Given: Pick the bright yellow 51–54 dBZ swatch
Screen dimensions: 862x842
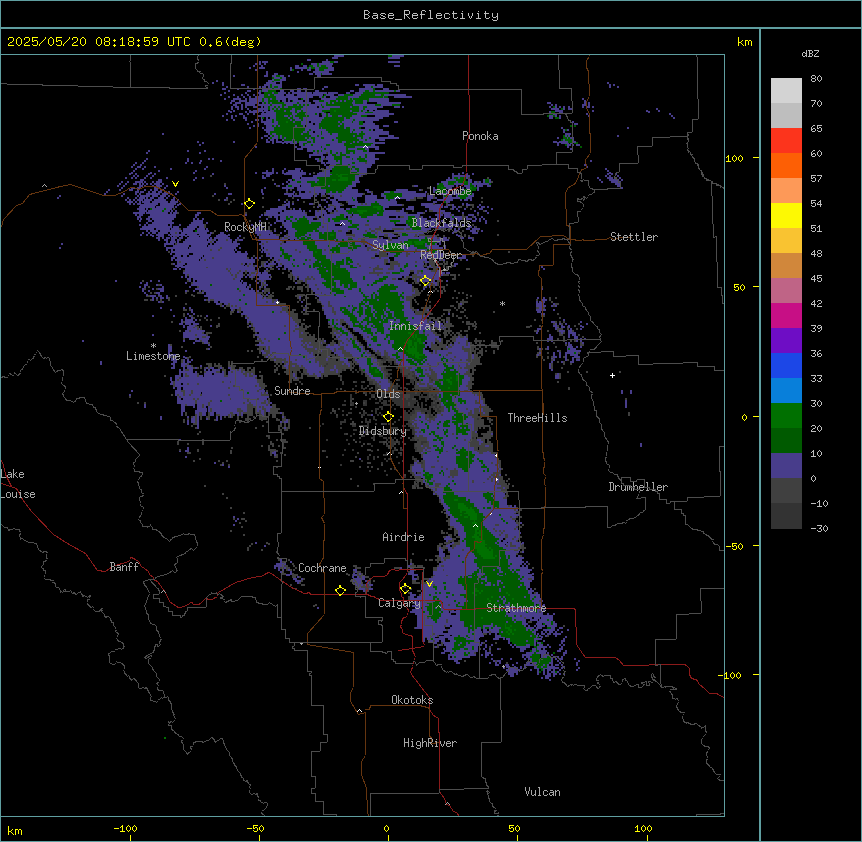Looking at the screenshot, I should [786, 215].
